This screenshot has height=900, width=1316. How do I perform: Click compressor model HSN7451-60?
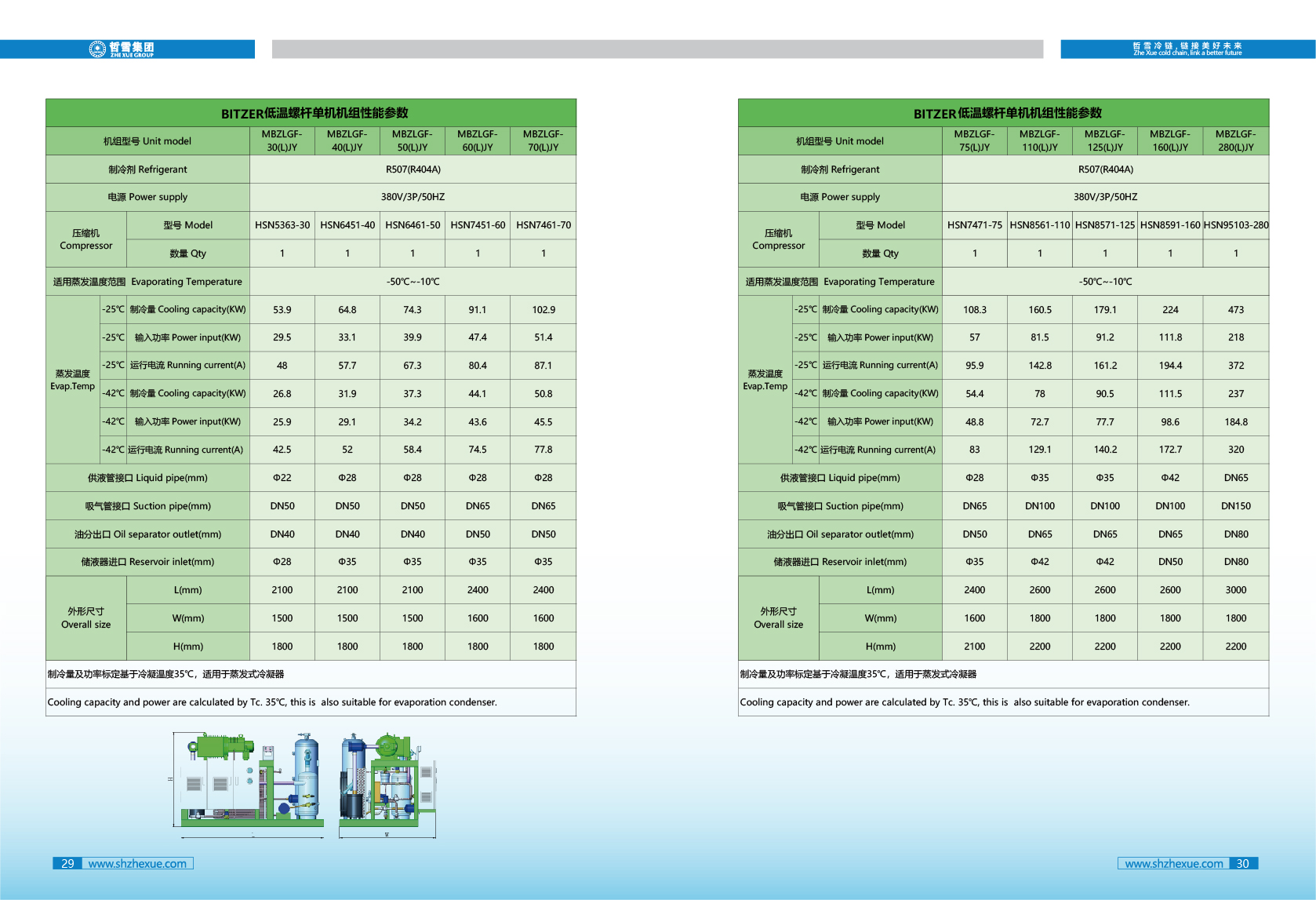[x=478, y=225]
